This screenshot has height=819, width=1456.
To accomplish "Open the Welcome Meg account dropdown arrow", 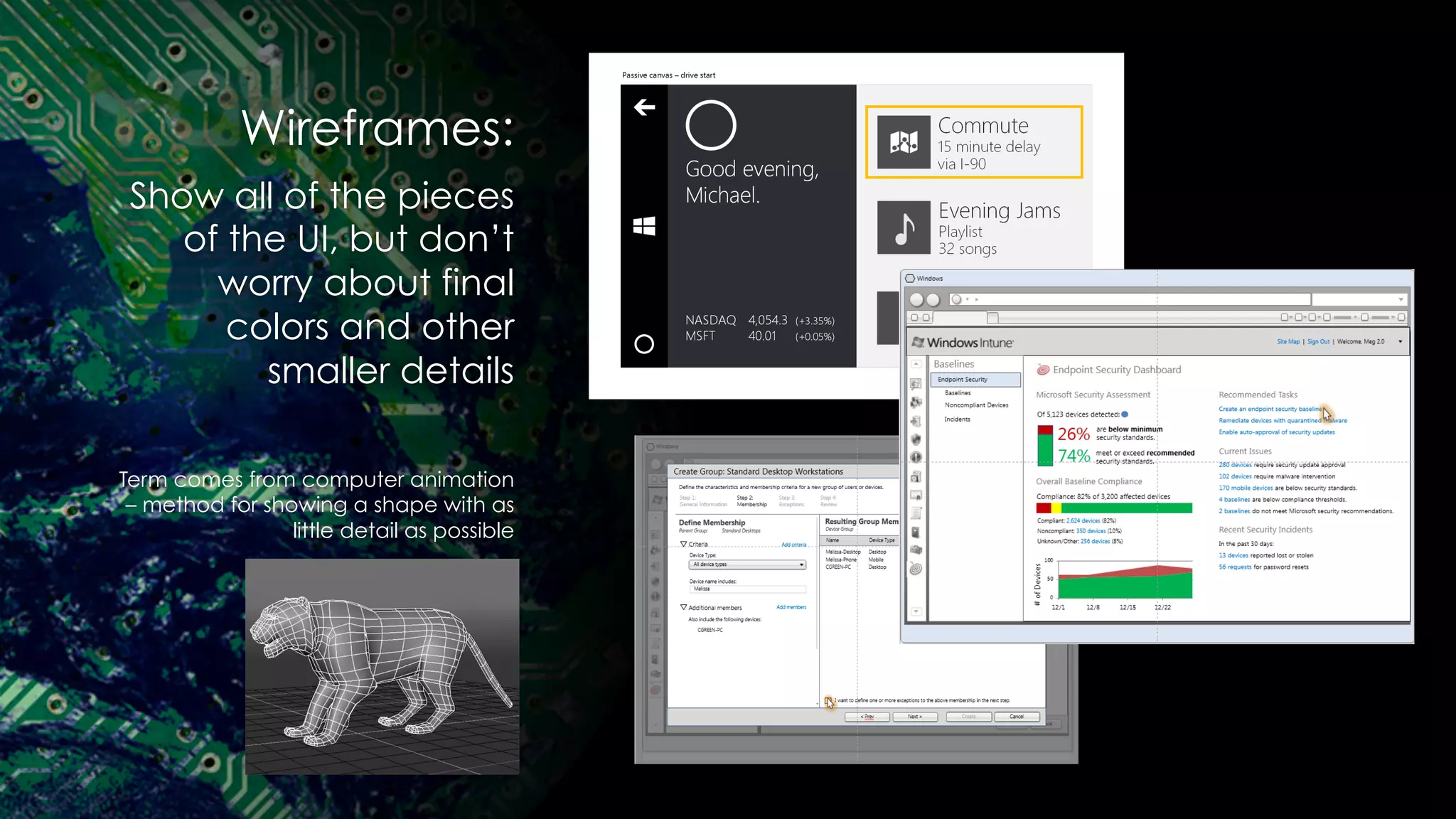I will point(1401,342).
